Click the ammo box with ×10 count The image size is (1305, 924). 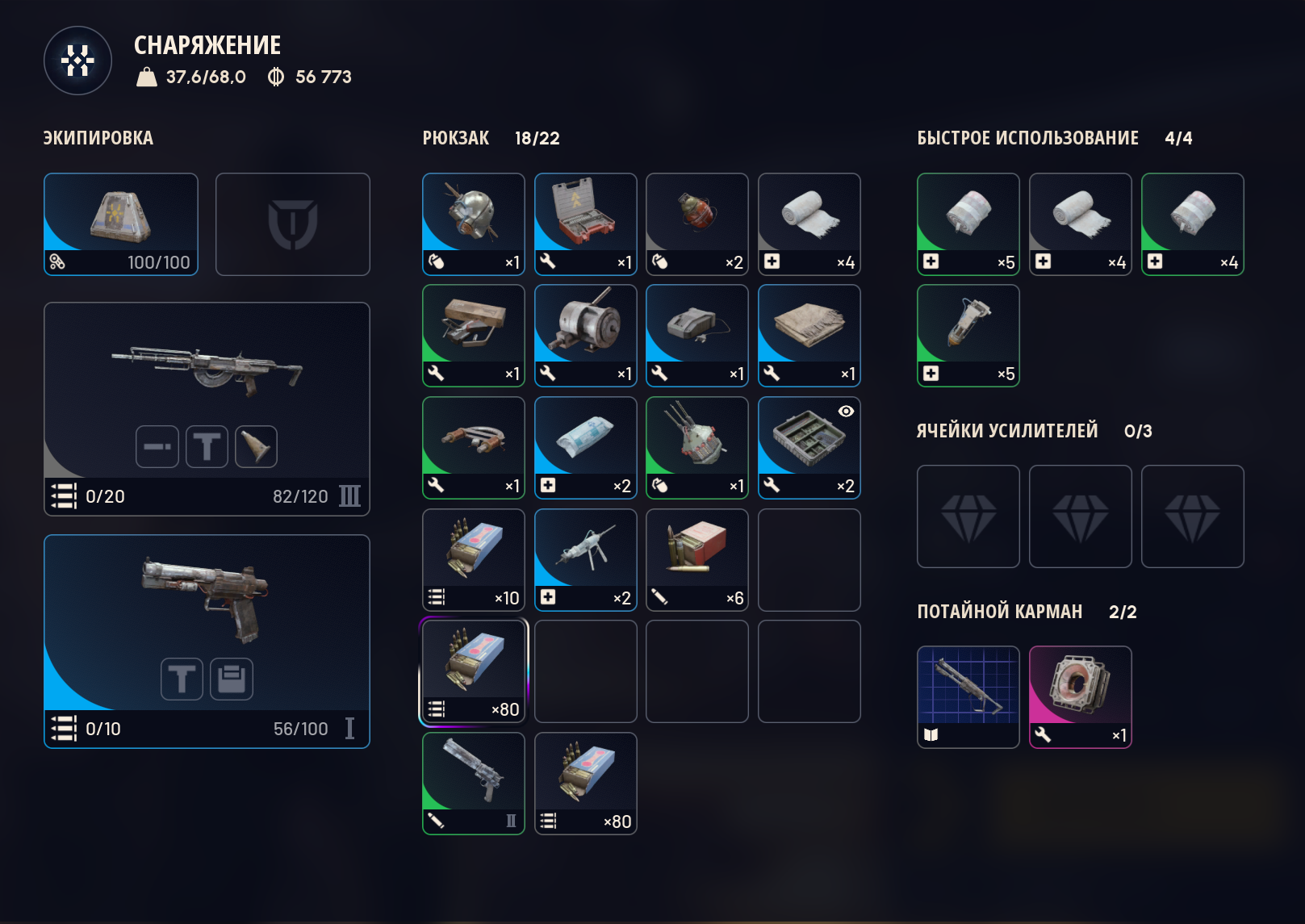pos(474,560)
